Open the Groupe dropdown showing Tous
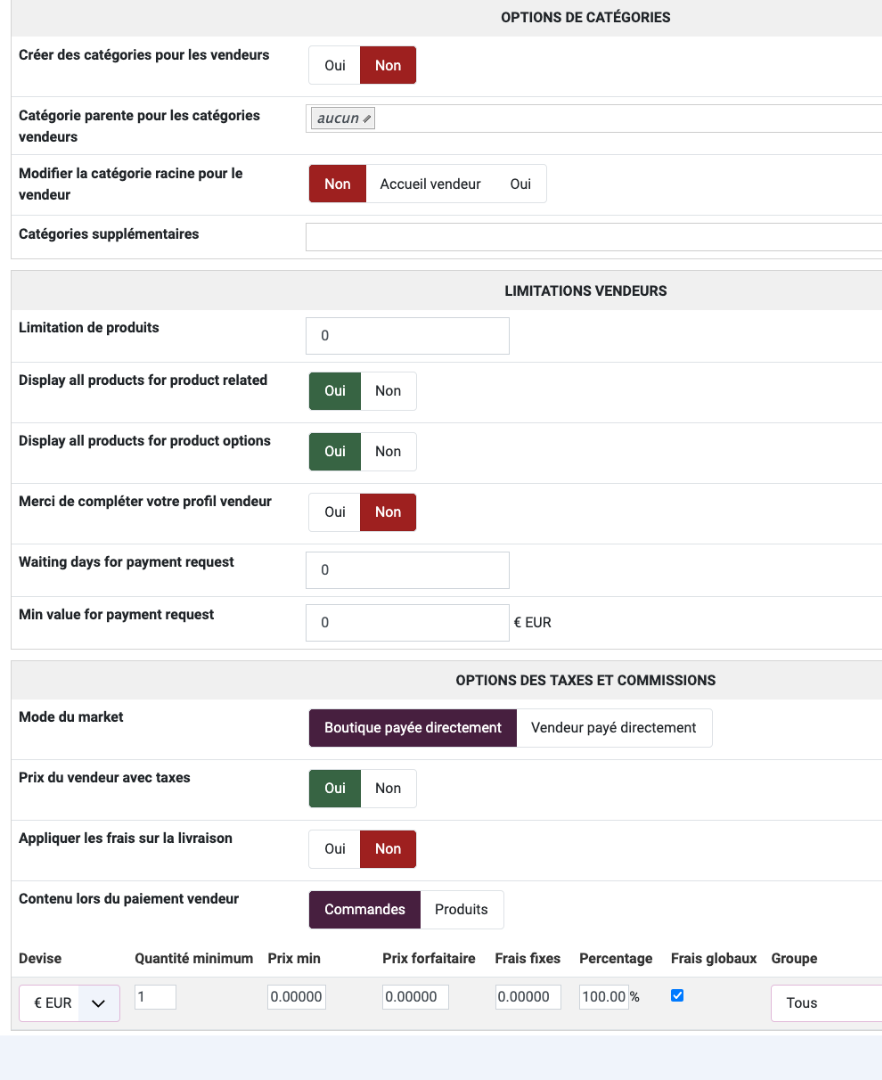Image resolution: width=882 pixels, height=1080 pixels. [824, 1003]
